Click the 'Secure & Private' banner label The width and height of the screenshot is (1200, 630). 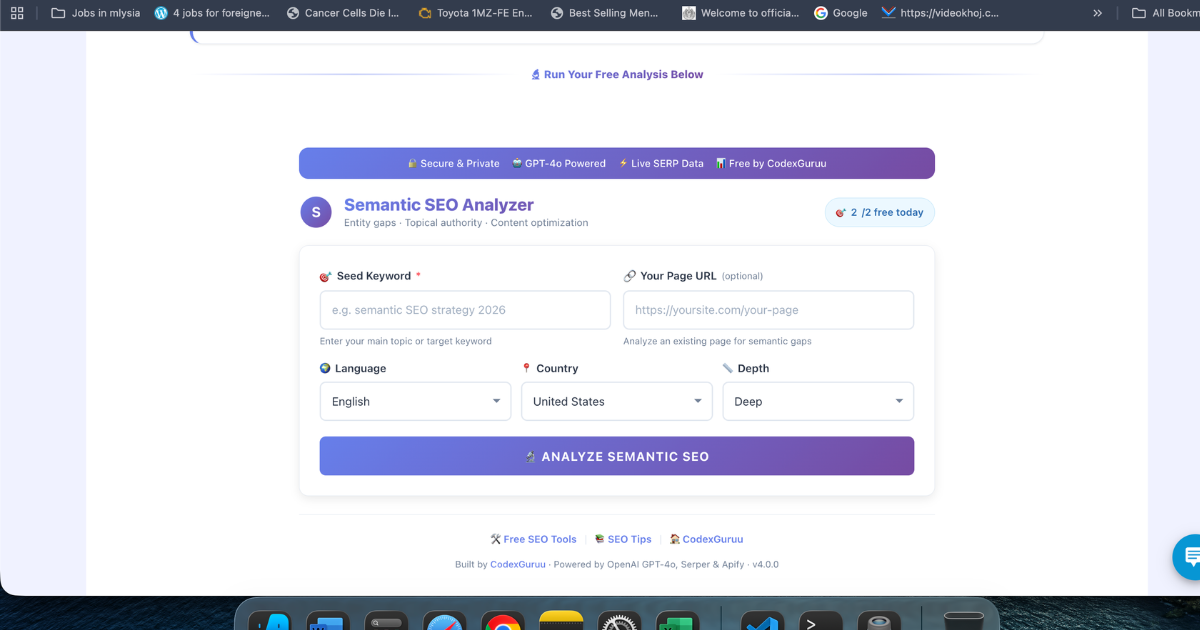[x=453, y=163]
